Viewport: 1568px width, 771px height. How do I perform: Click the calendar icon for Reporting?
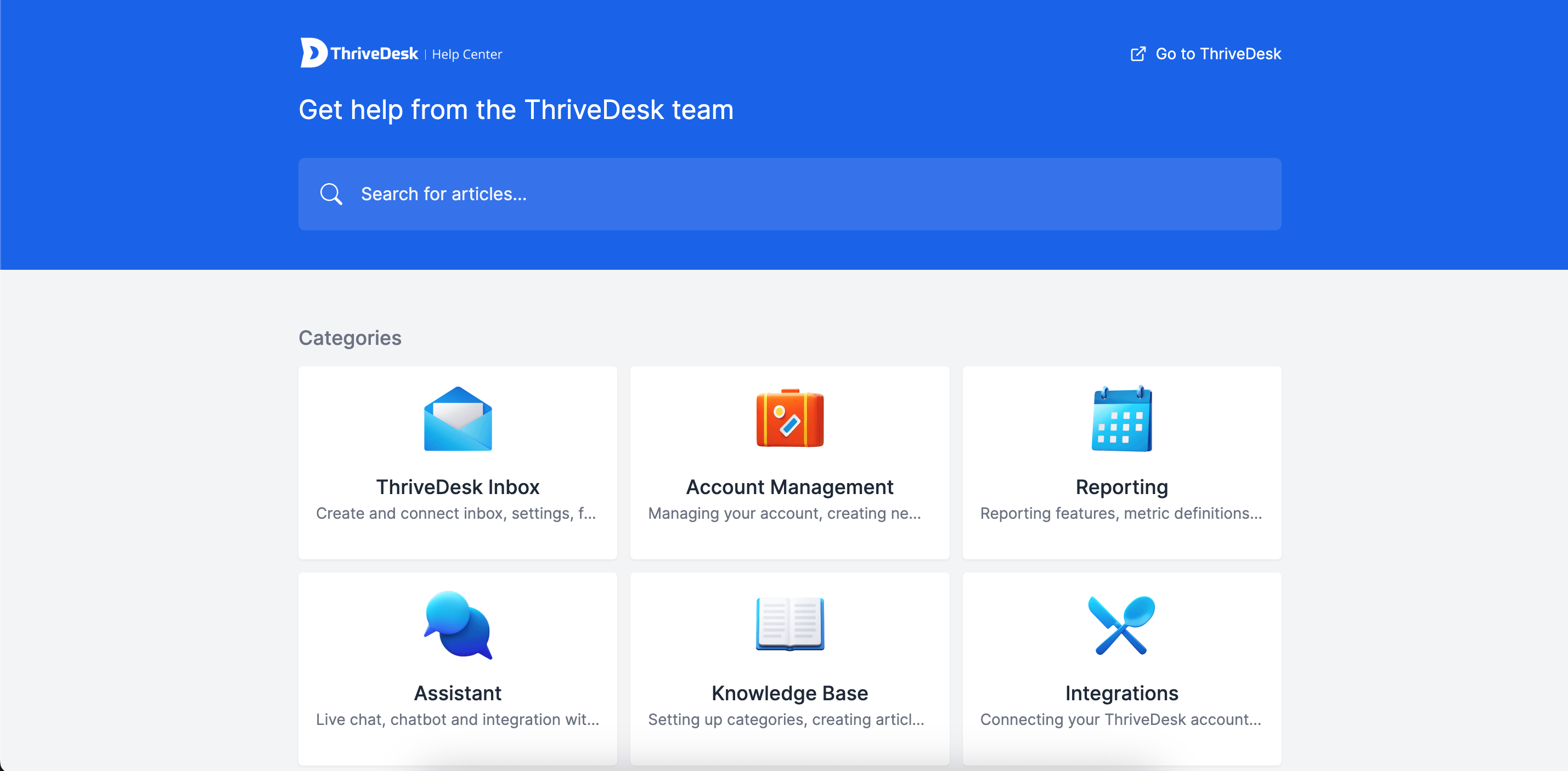(1122, 418)
